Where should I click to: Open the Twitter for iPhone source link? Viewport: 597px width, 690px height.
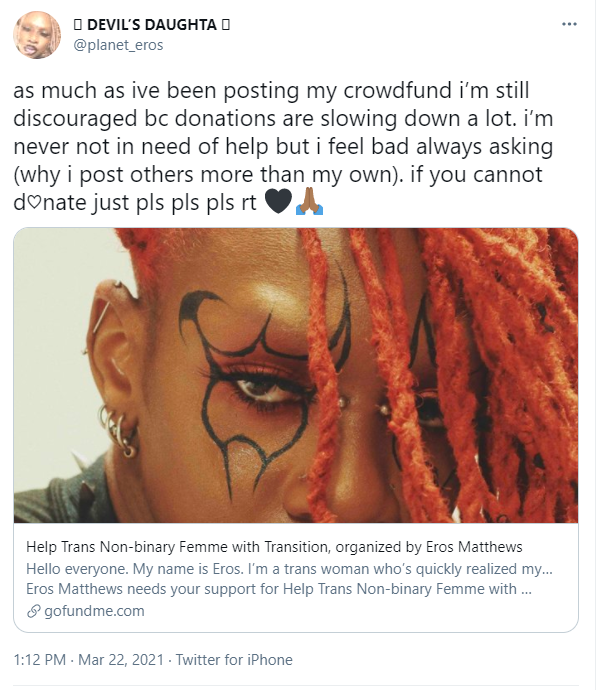pyautogui.click(x=234, y=660)
